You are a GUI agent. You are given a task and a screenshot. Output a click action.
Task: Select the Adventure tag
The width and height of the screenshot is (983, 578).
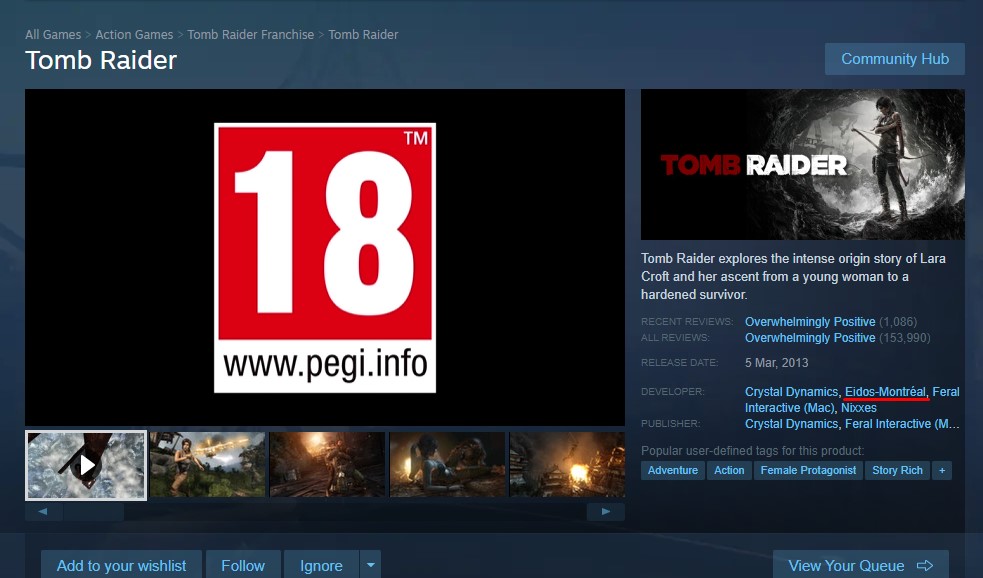pos(673,470)
